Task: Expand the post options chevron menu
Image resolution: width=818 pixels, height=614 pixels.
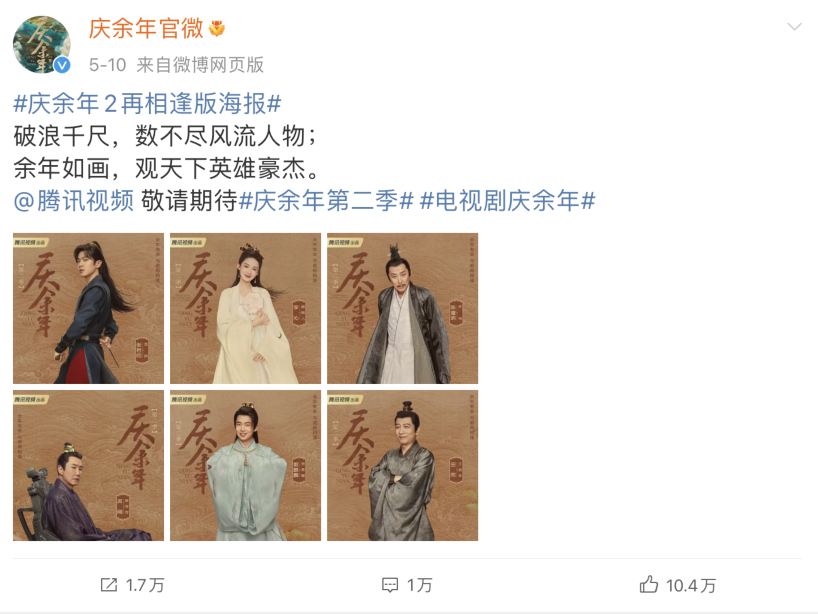Action: pos(794,27)
